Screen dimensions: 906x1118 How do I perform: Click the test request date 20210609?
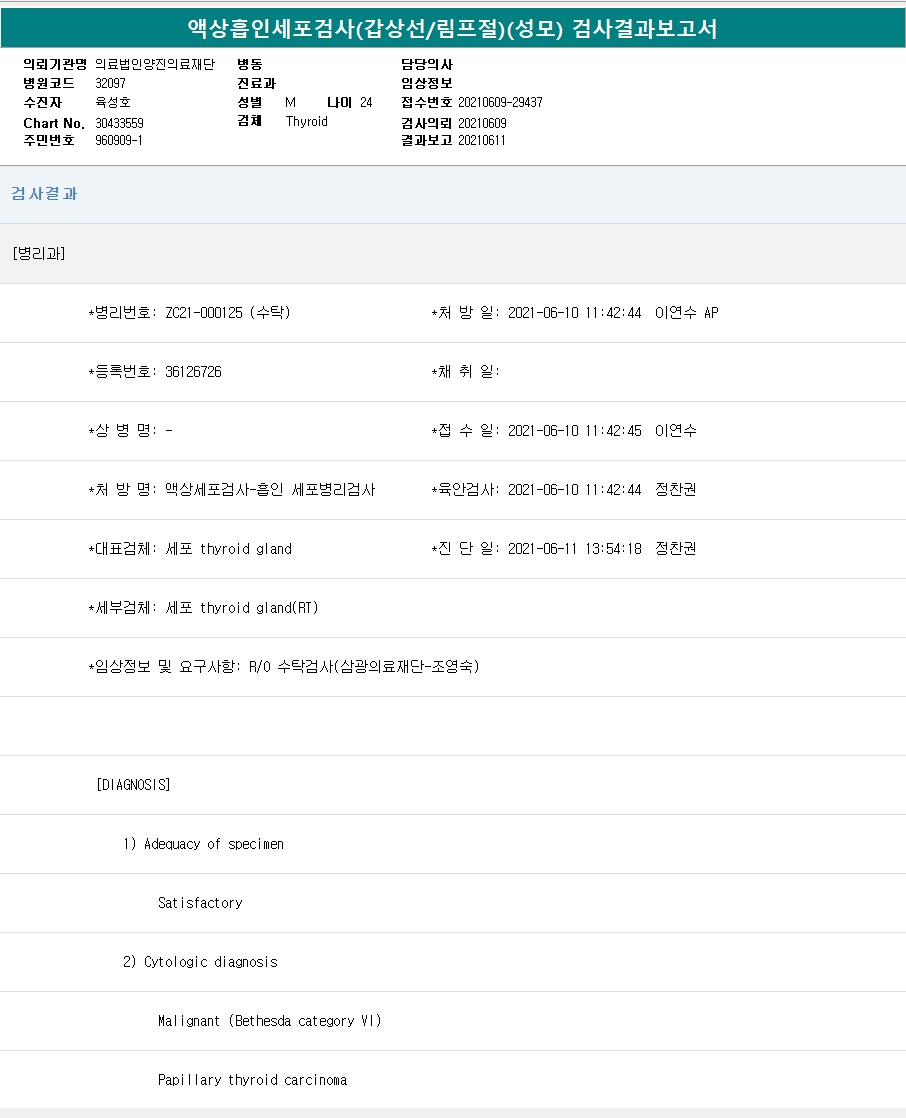482,123
